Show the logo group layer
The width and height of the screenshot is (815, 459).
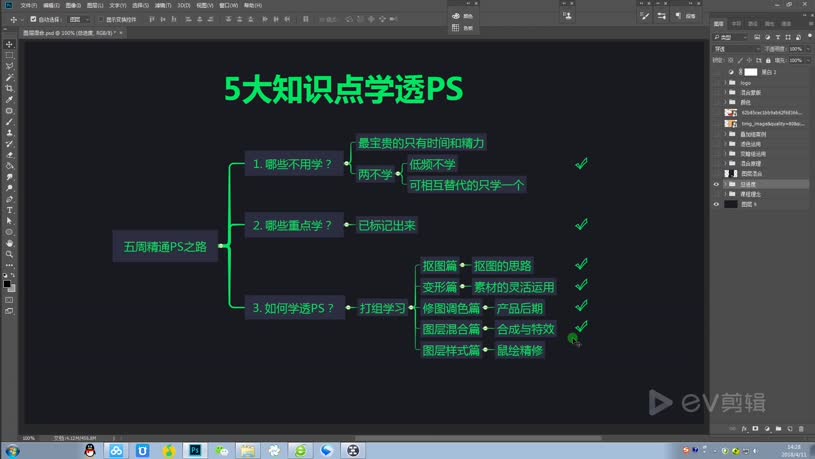(716, 83)
